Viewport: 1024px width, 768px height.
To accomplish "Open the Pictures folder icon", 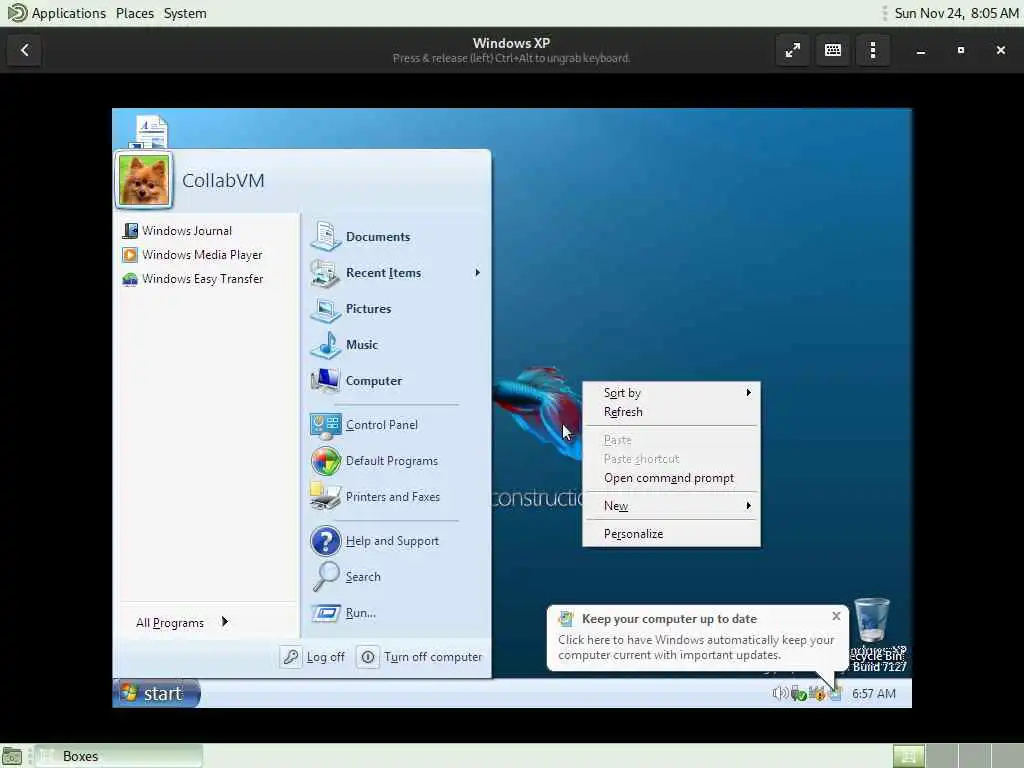I will [x=325, y=309].
